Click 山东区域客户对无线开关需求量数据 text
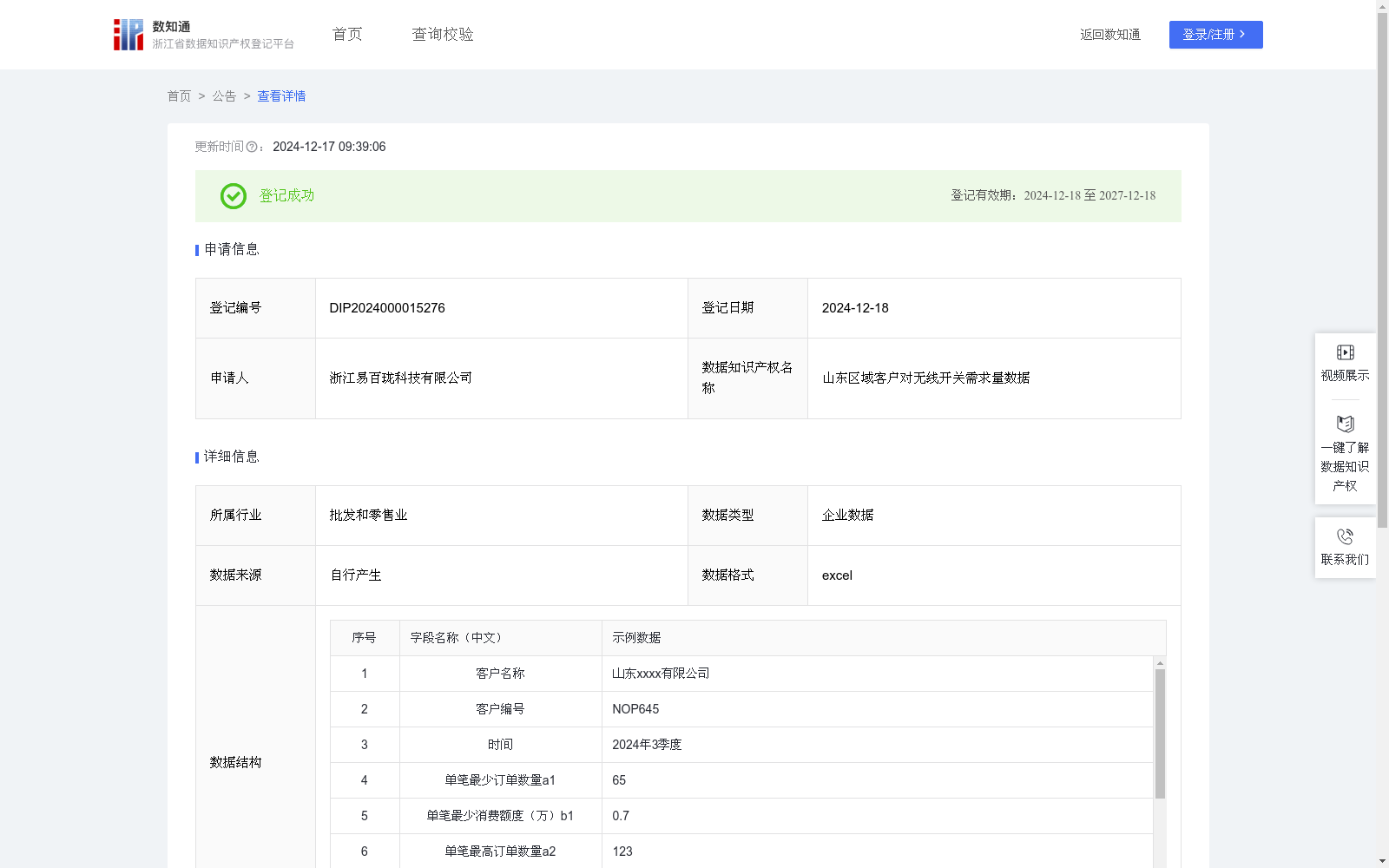The width and height of the screenshot is (1389, 868). tap(925, 378)
